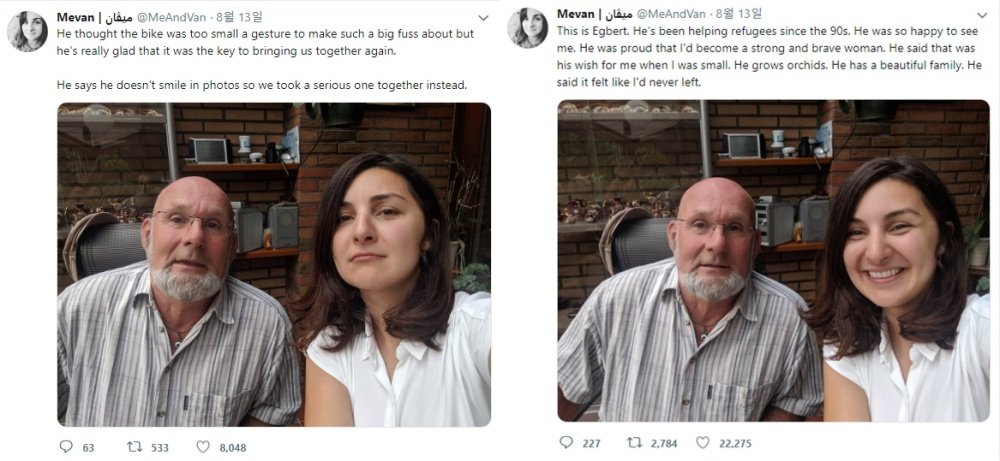Screen dimensions: 1000x461
Task: Open Mevan's avatar on the Egbert tweet
Action: pyautogui.click(x=527, y=28)
